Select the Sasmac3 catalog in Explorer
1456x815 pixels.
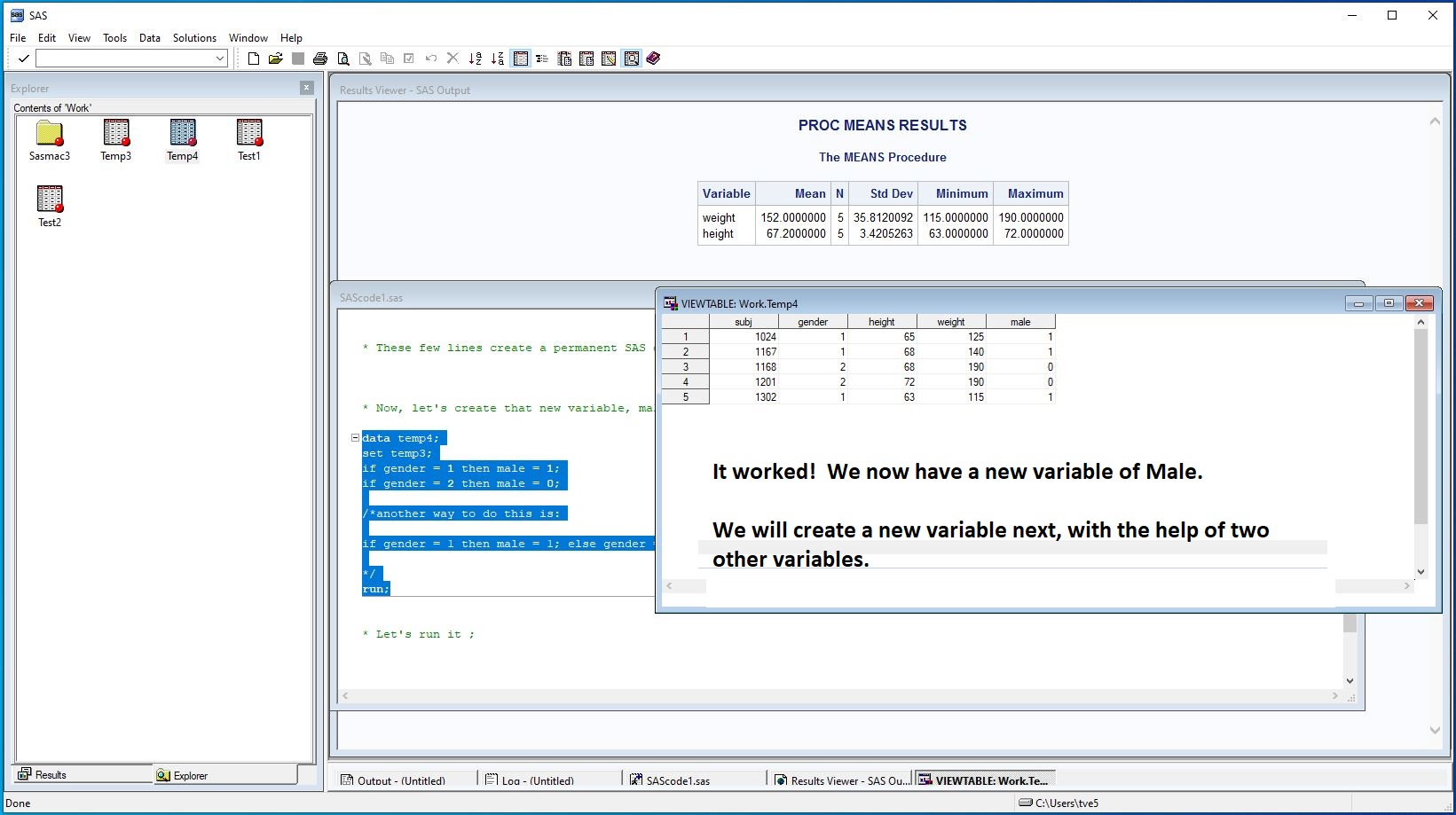pyautogui.click(x=50, y=139)
